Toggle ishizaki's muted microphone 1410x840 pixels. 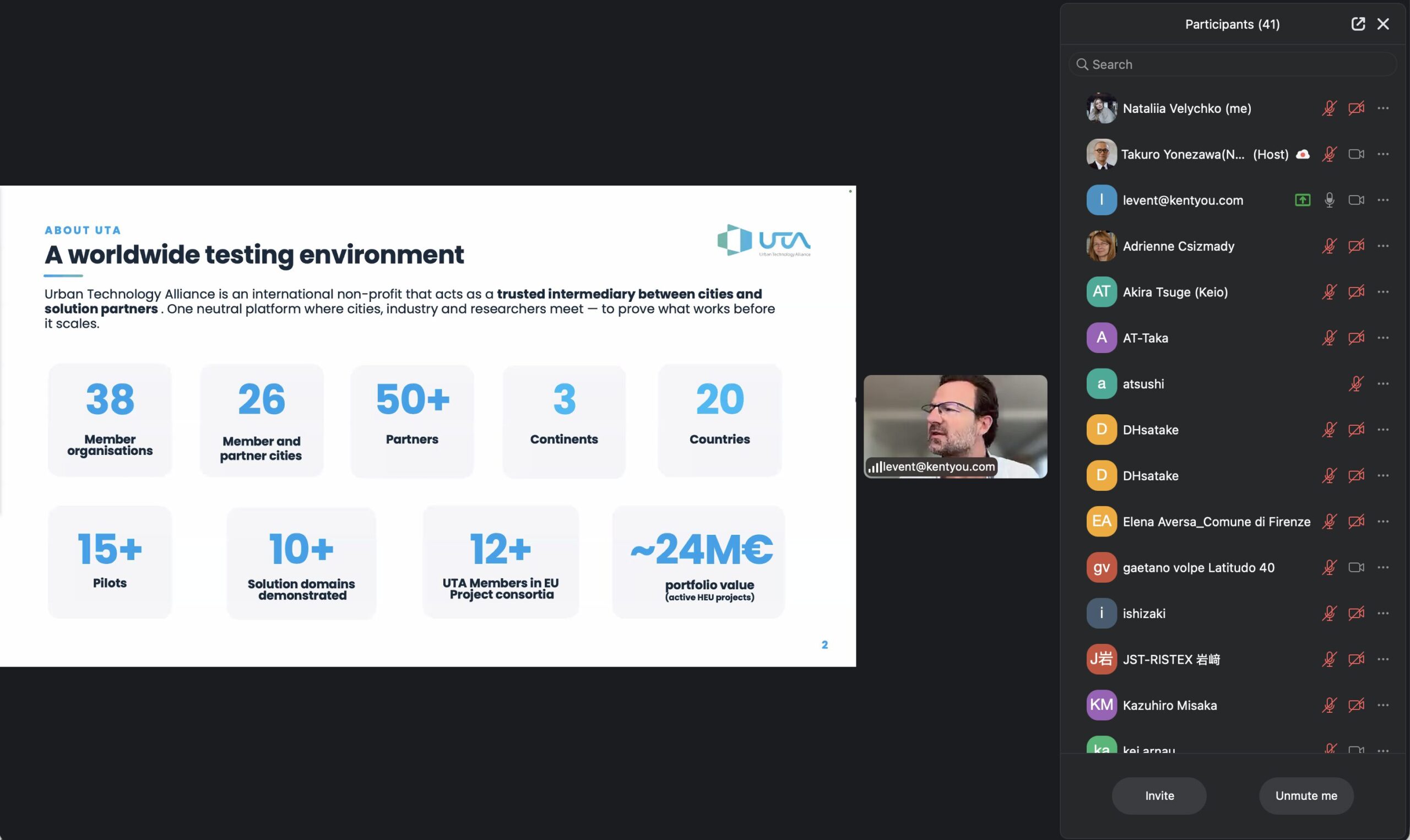1329,613
